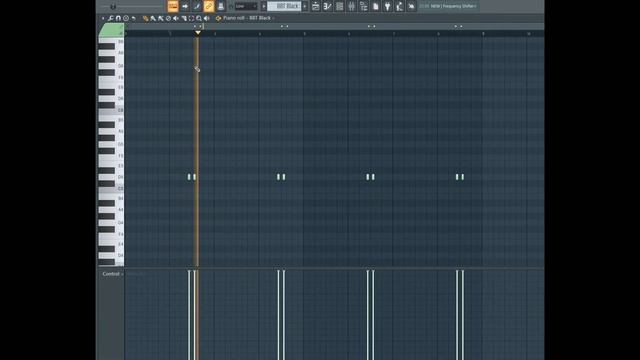Select the Paint brush tool
This screenshot has width=640, height=360.
pyautogui.click(x=153, y=18)
